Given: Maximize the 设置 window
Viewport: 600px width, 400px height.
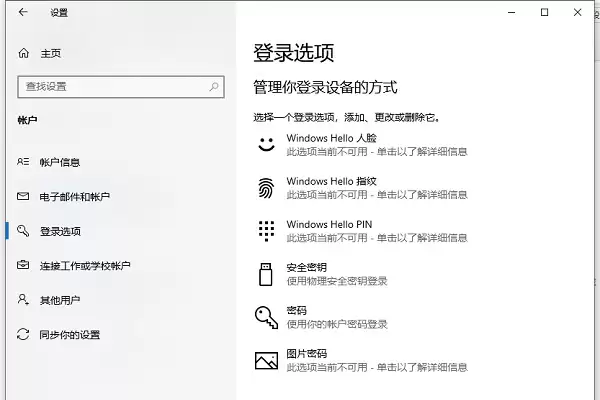Looking at the screenshot, I should pyautogui.click(x=545, y=13).
